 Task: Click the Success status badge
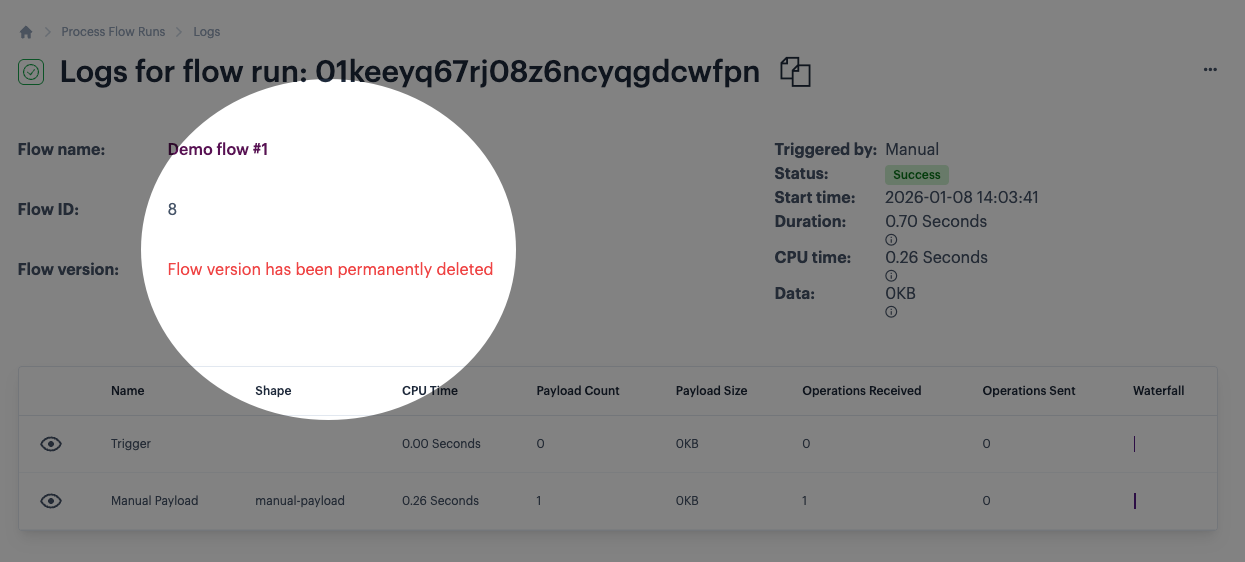[x=916, y=175]
